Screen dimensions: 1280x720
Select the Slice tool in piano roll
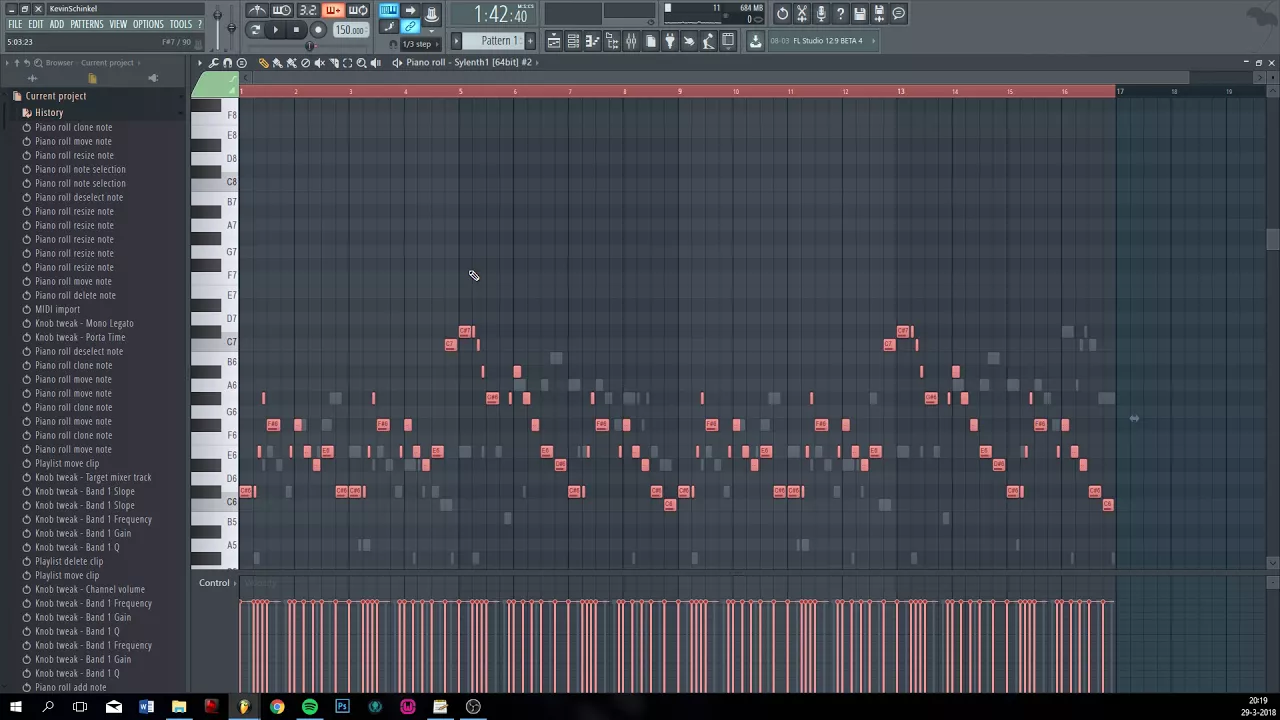[x=333, y=62]
